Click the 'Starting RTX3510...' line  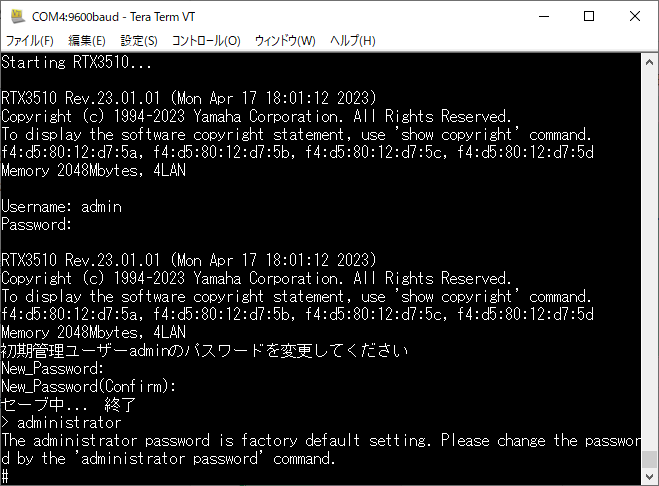(77, 63)
